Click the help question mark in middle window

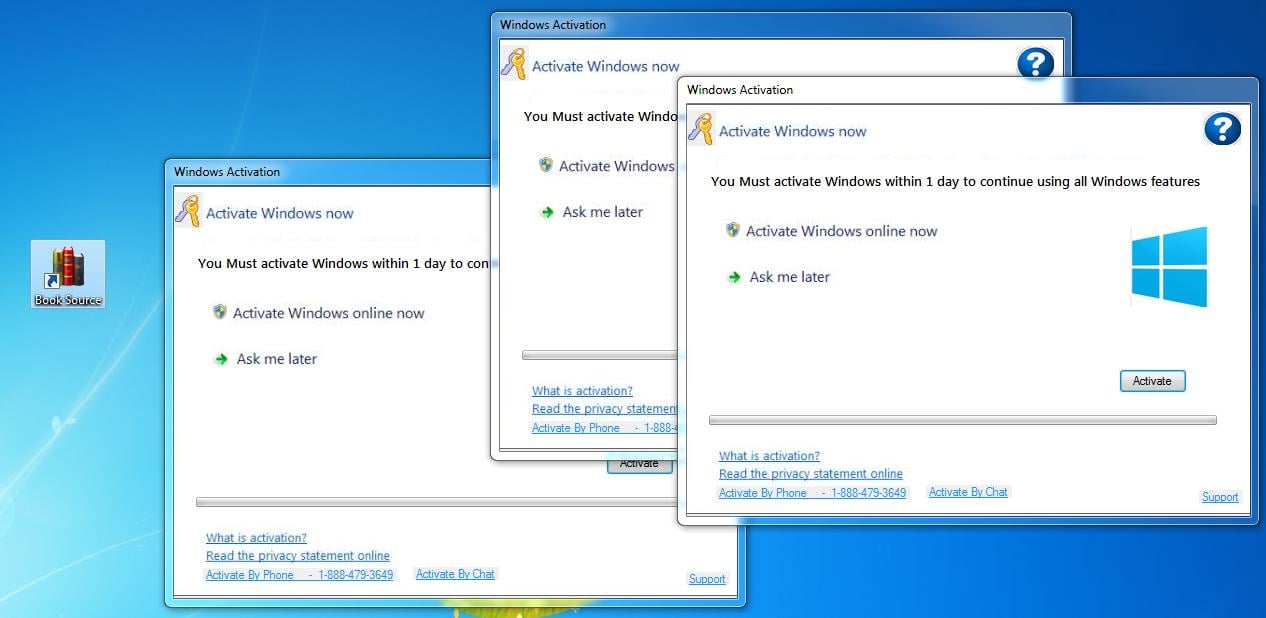point(1036,65)
